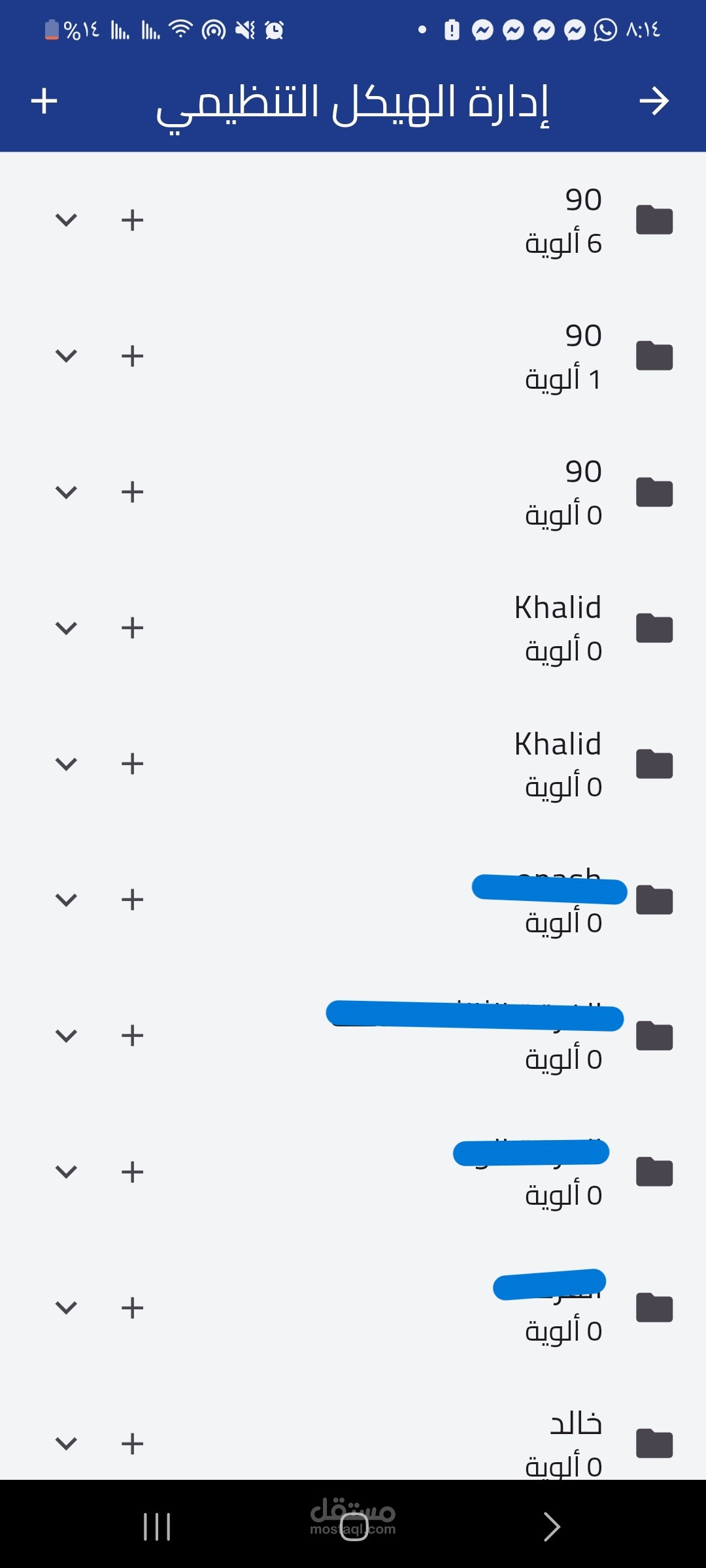Tap the folder icon of the second Khalid row

654,764
